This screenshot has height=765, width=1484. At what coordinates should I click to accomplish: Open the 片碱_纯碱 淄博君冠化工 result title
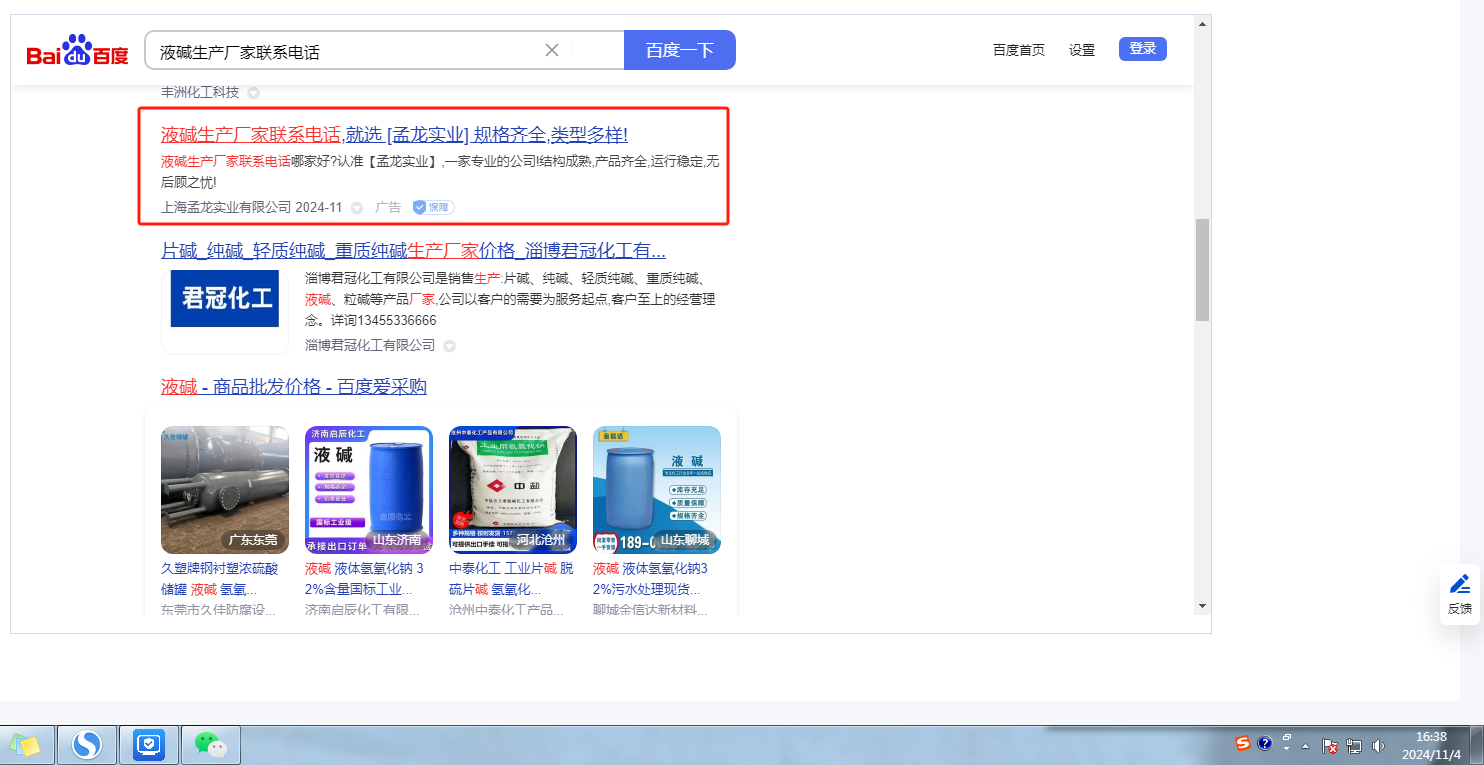tap(413, 250)
